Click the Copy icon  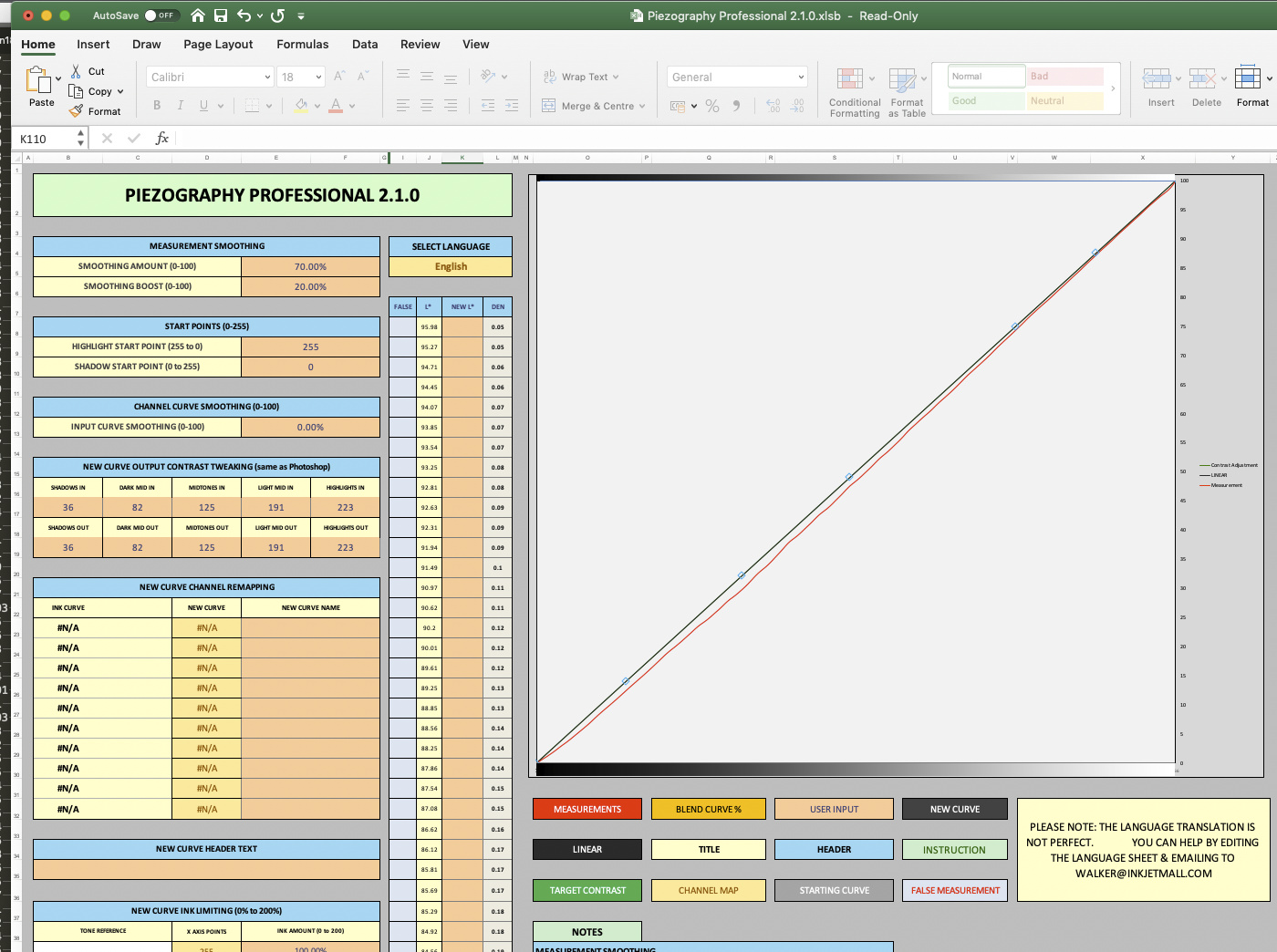coord(76,91)
